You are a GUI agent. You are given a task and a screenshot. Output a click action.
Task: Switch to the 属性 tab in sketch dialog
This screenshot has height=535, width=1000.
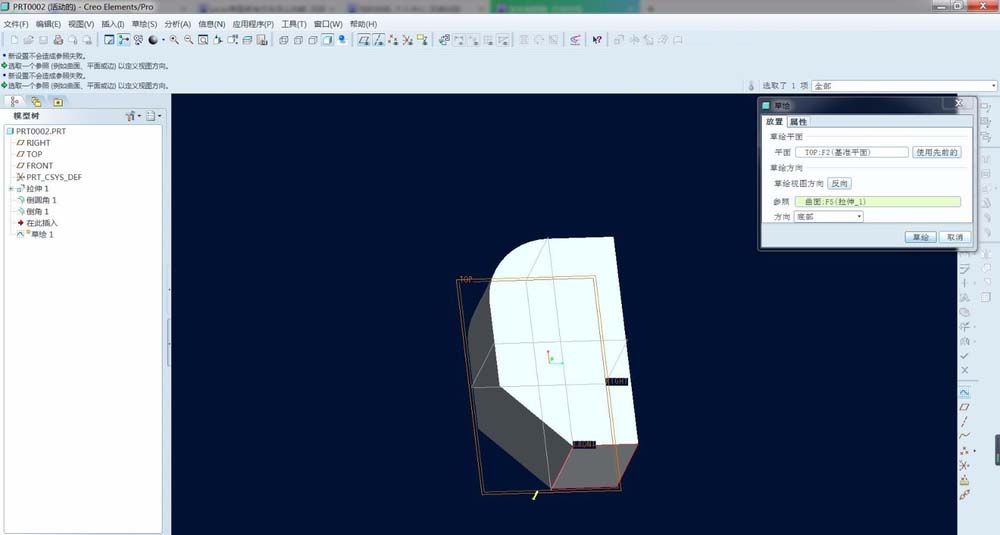798,122
